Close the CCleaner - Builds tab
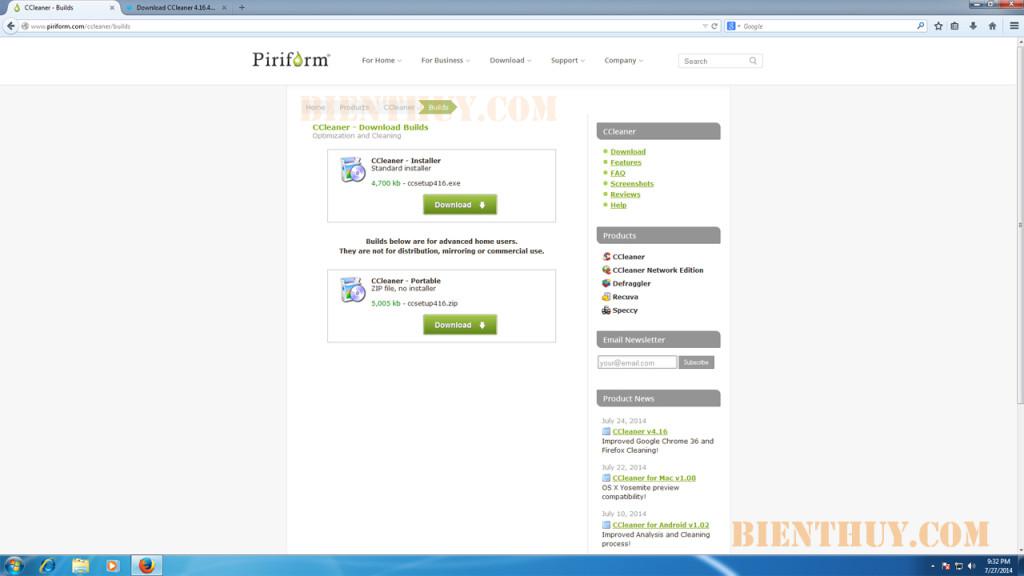This screenshot has width=1024, height=576. coord(112,7)
